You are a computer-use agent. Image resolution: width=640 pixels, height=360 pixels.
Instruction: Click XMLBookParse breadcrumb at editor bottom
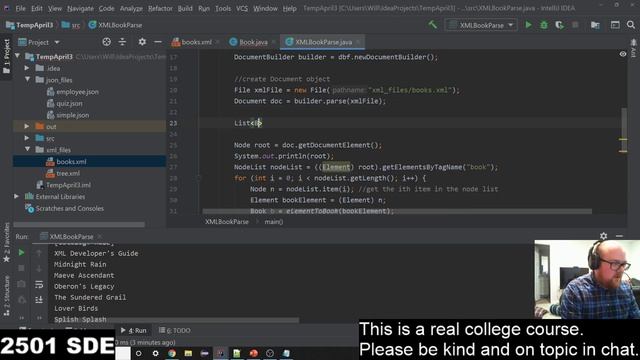point(227,222)
